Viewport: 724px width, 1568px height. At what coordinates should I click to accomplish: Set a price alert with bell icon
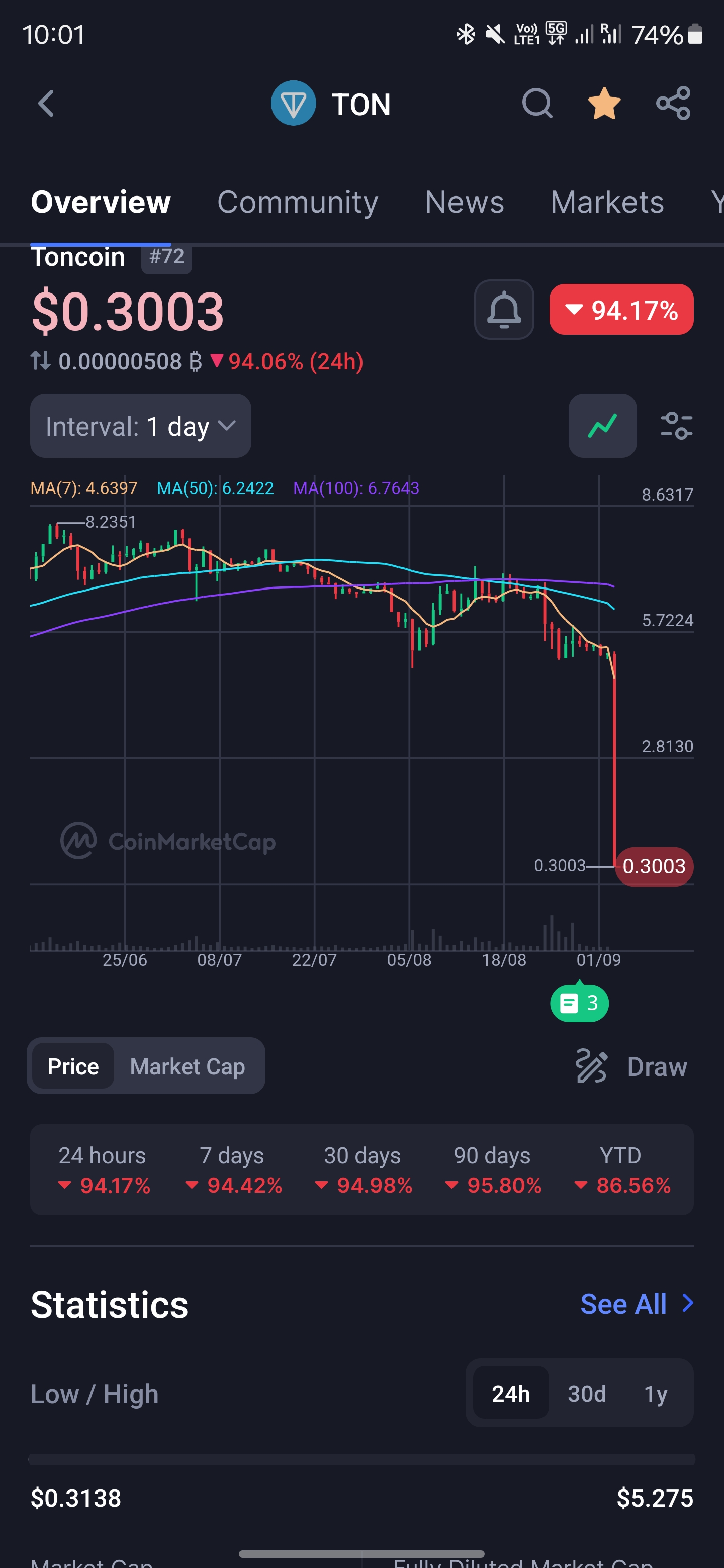point(504,310)
